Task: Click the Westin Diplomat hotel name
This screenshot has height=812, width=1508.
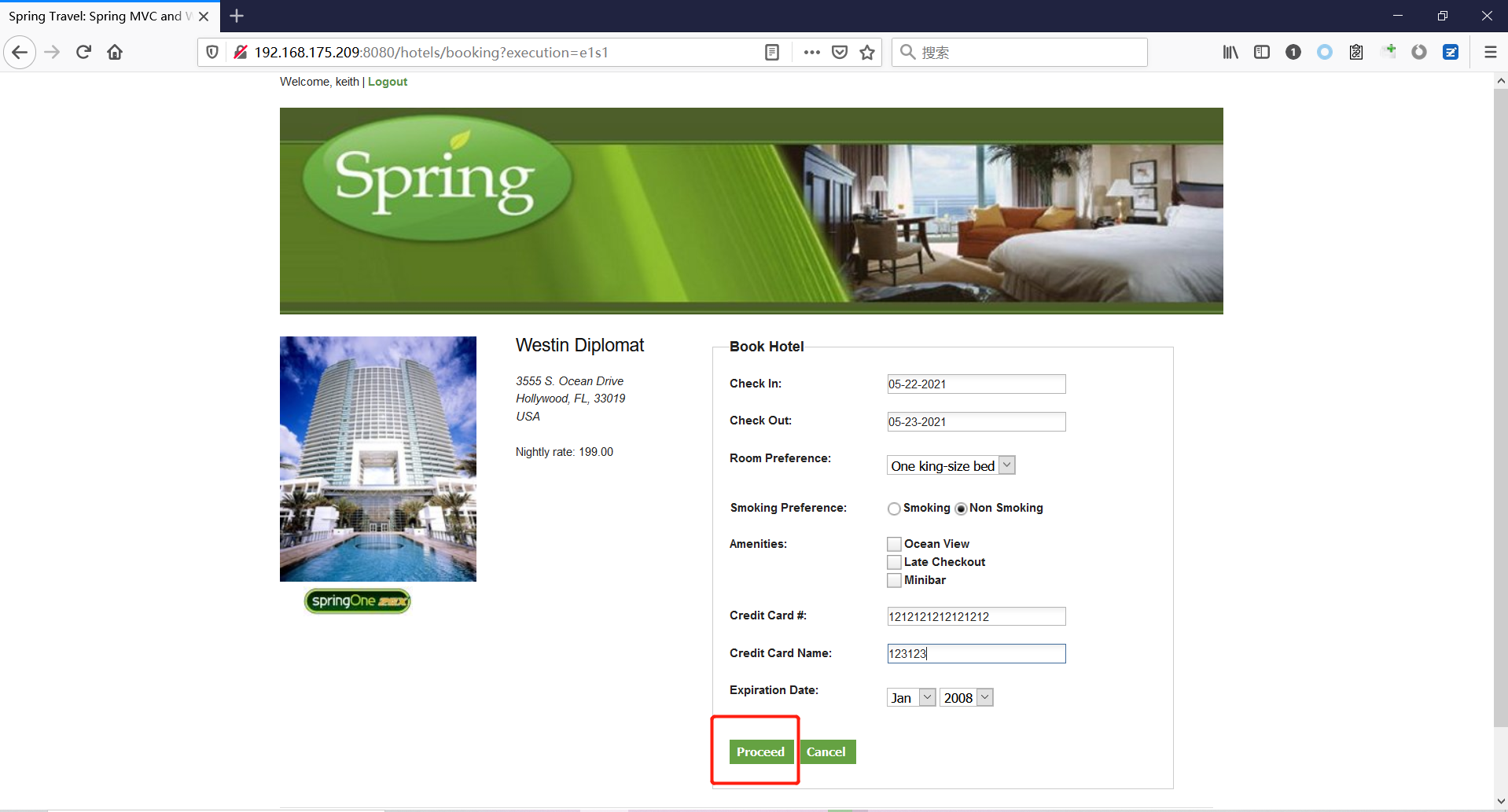Action: point(579,345)
